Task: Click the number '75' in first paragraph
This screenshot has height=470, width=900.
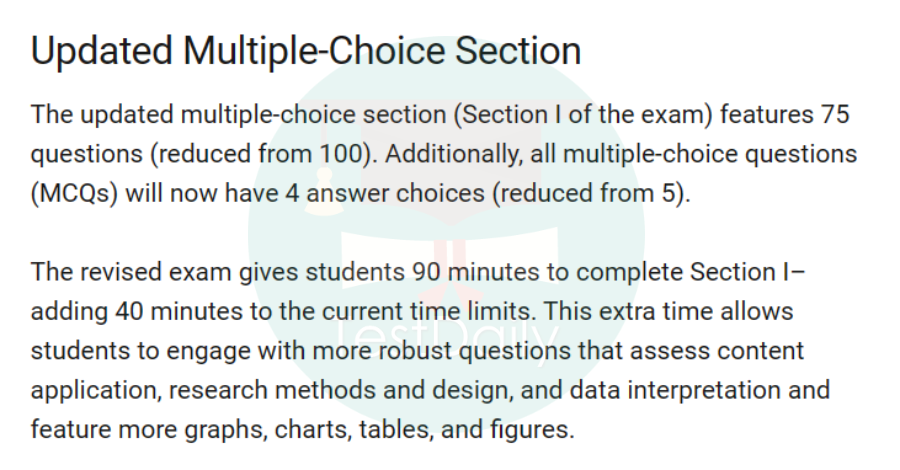Action: [x=835, y=114]
